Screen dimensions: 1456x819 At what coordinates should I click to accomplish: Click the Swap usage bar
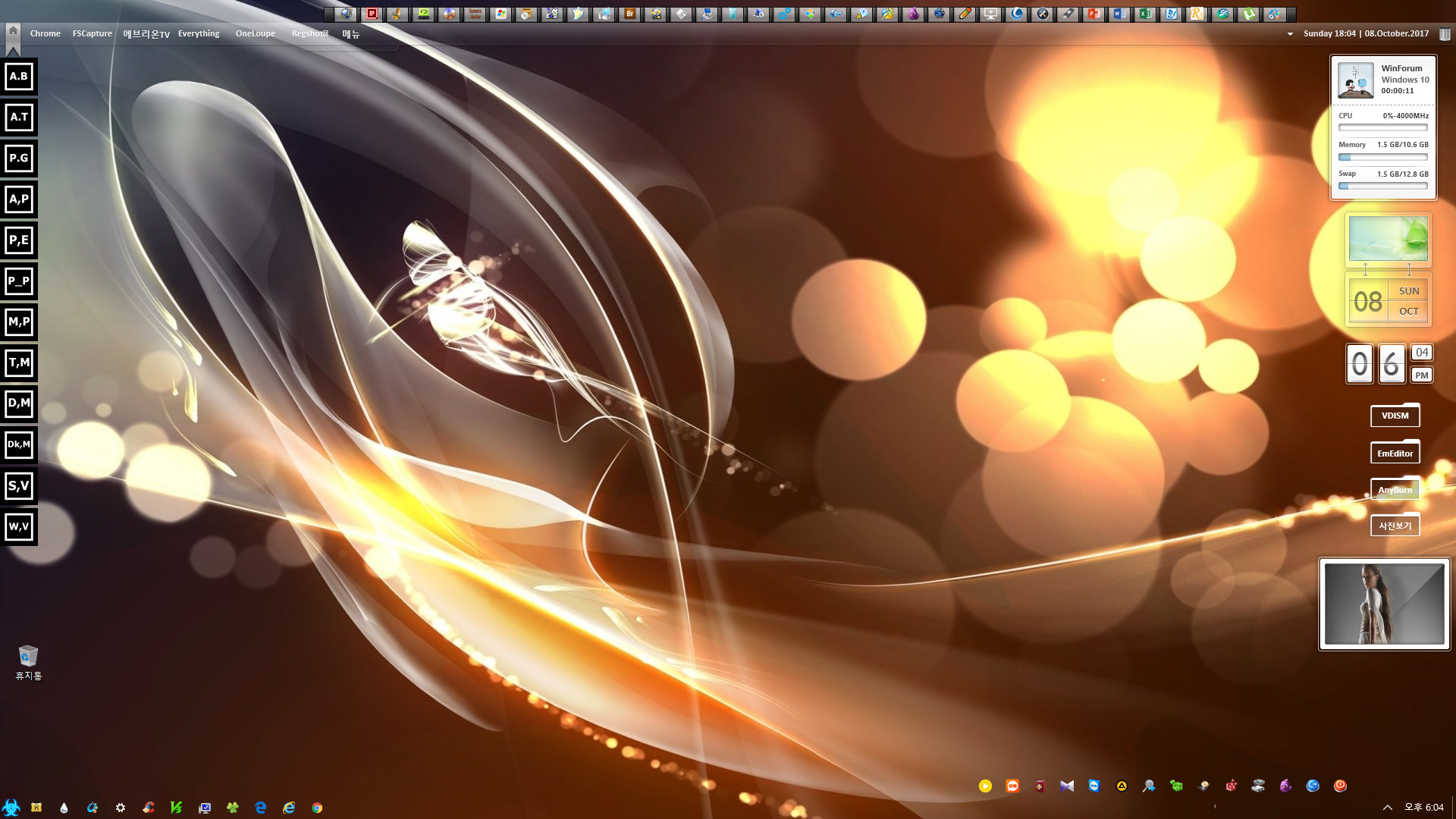1382,186
